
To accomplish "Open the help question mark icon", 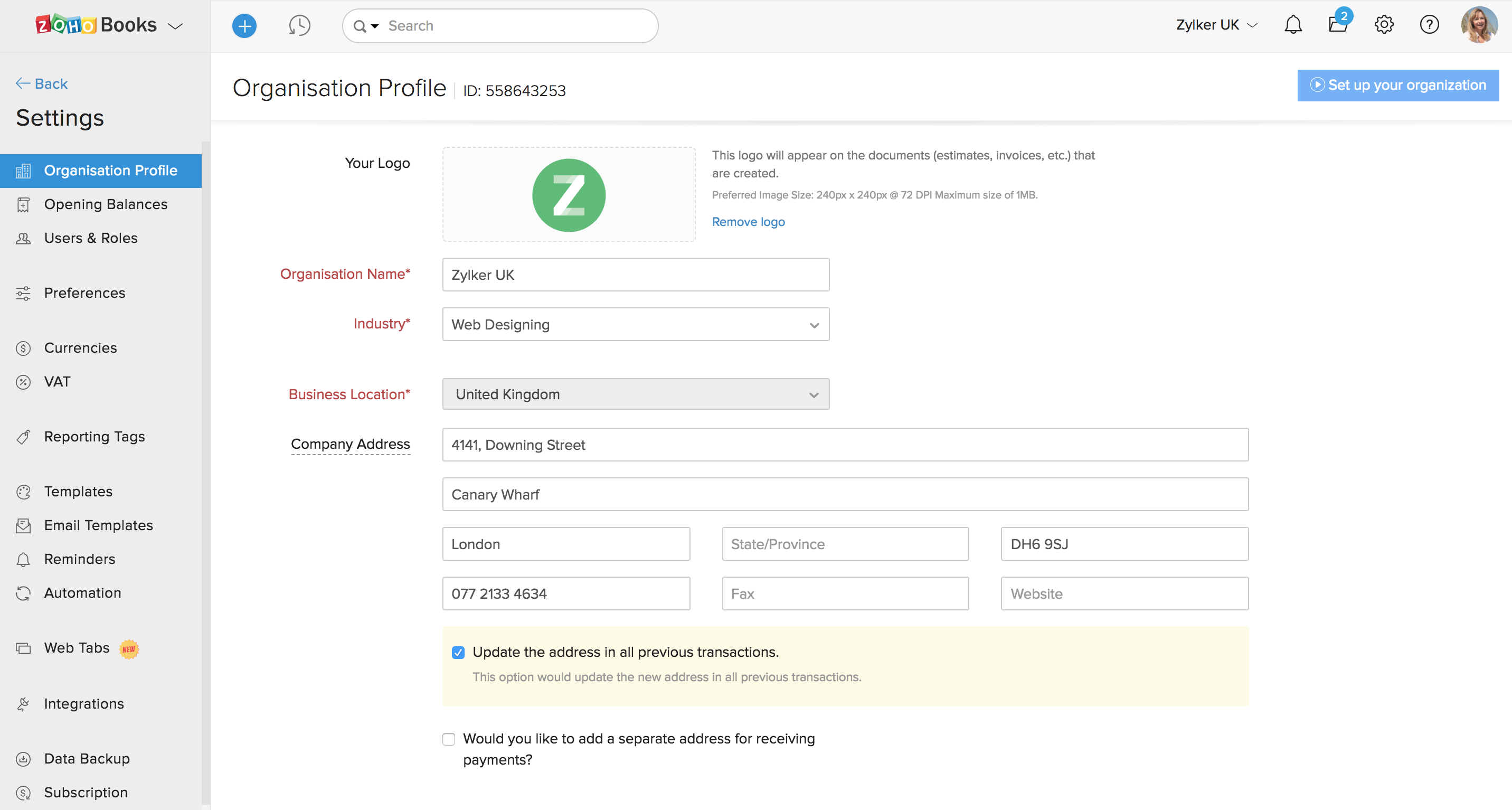I will click(1429, 25).
